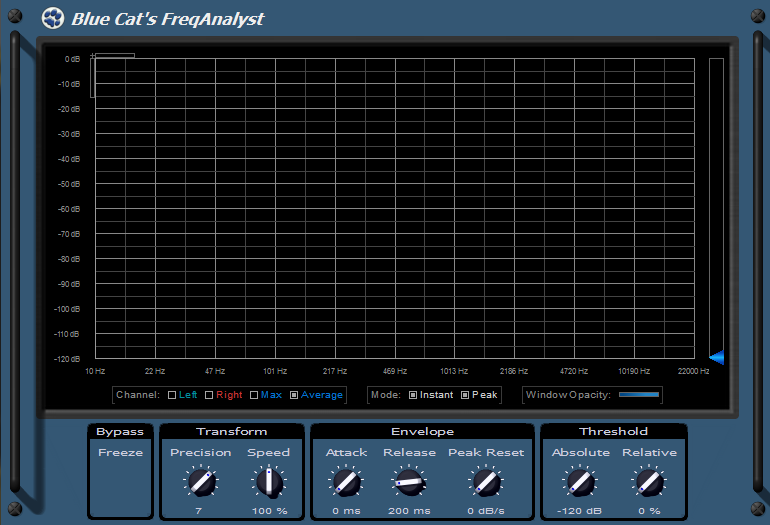Screen dimensions: 770x525
Task: Click the Blue Cat's FreqAnalyst title
Action: [167, 19]
